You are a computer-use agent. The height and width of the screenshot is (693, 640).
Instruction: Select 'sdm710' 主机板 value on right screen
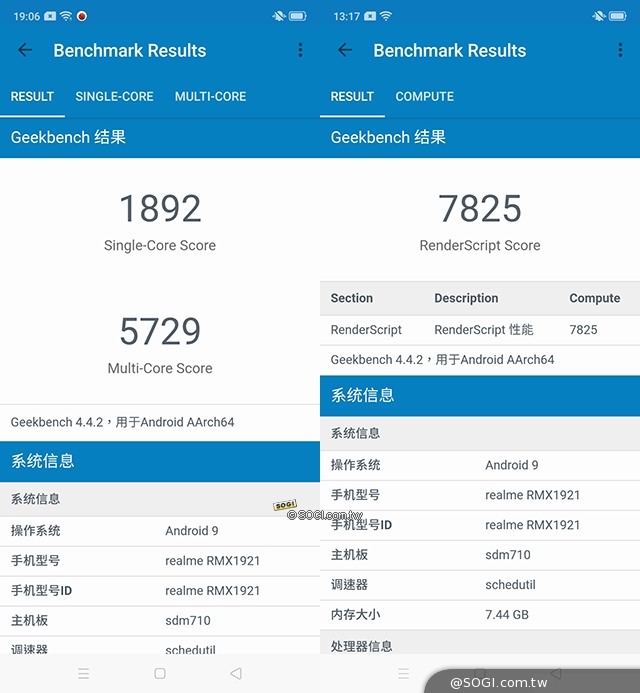coord(508,555)
